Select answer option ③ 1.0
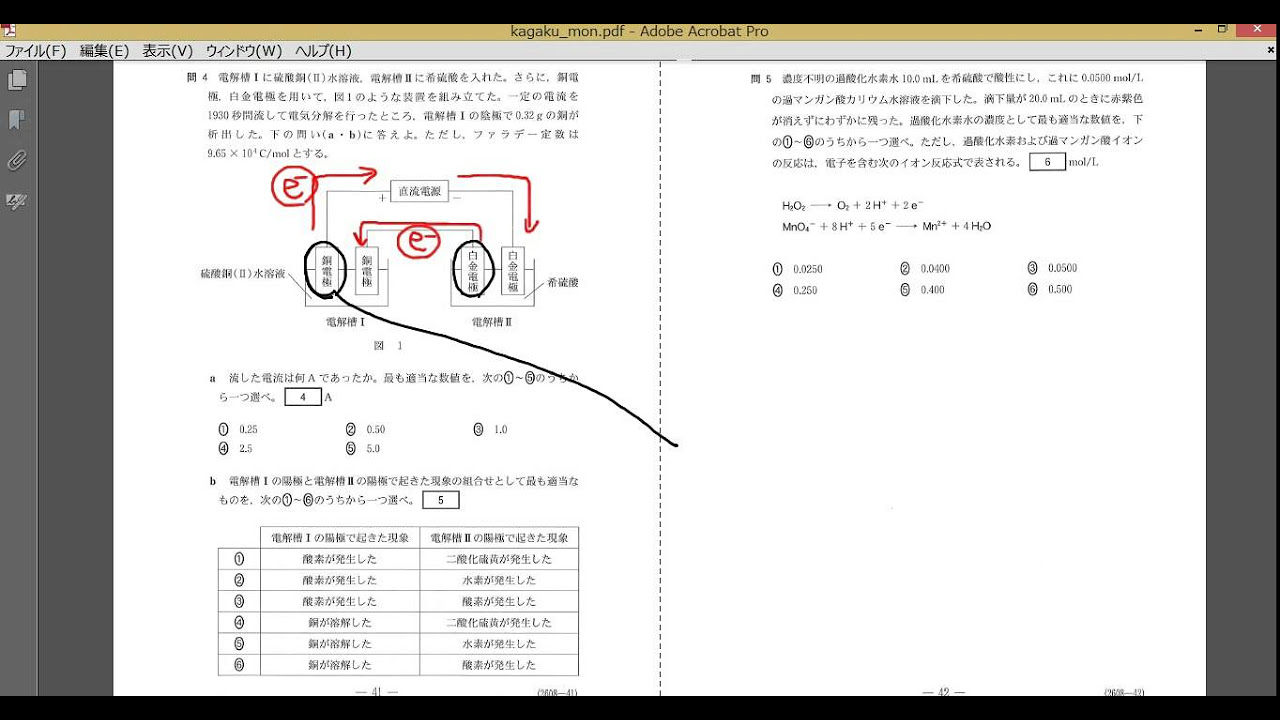Viewport: 1280px width, 720px height. (489, 429)
